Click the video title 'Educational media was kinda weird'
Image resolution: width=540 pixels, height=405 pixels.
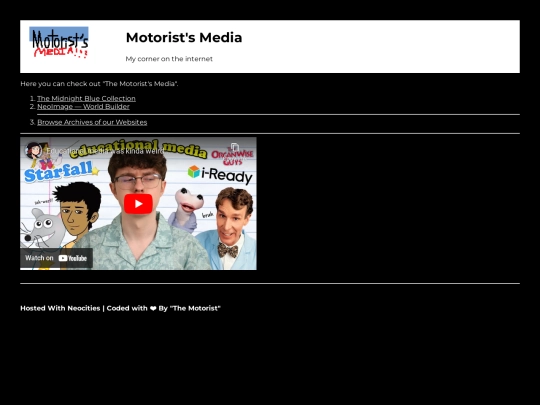(105, 151)
